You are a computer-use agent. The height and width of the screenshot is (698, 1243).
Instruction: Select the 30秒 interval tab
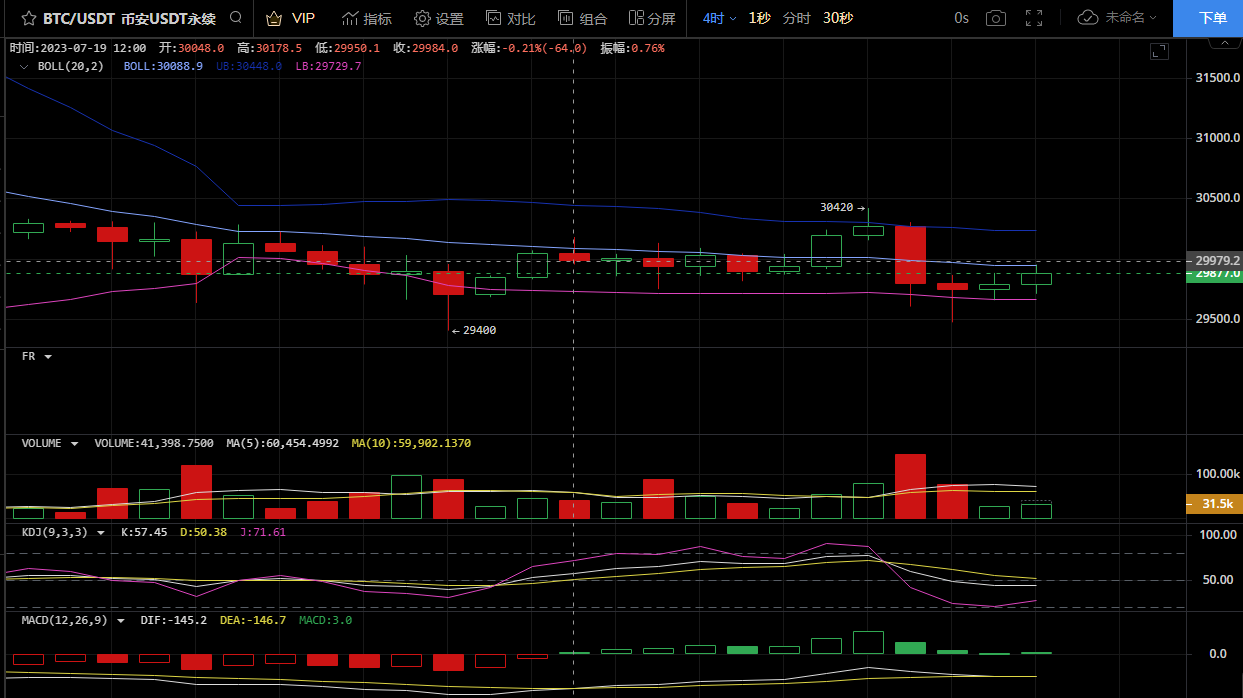(x=838, y=18)
